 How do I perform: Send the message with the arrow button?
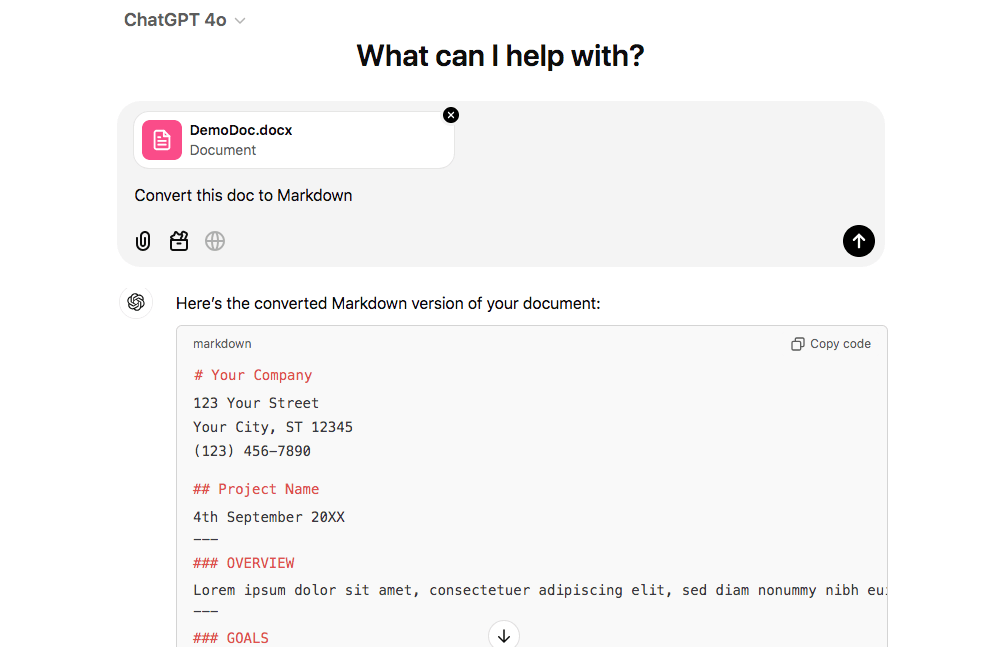pos(858,241)
